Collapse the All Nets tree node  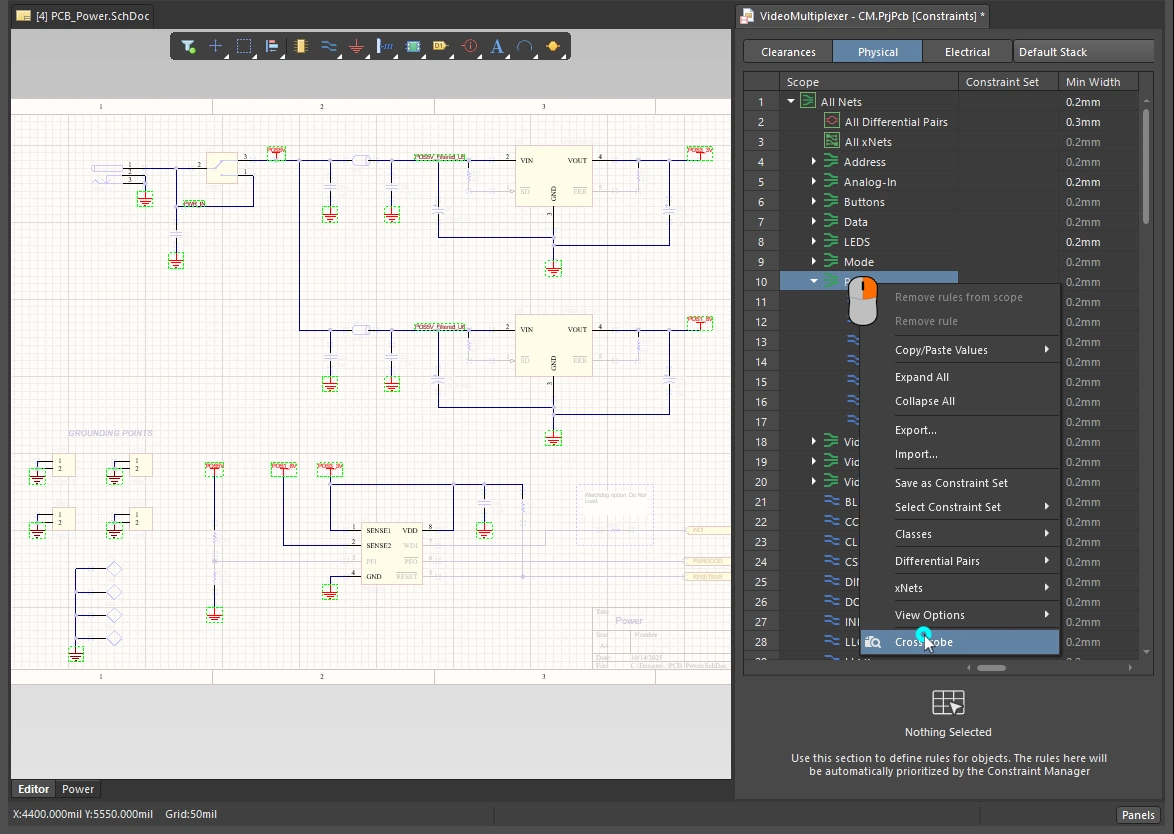pos(791,102)
